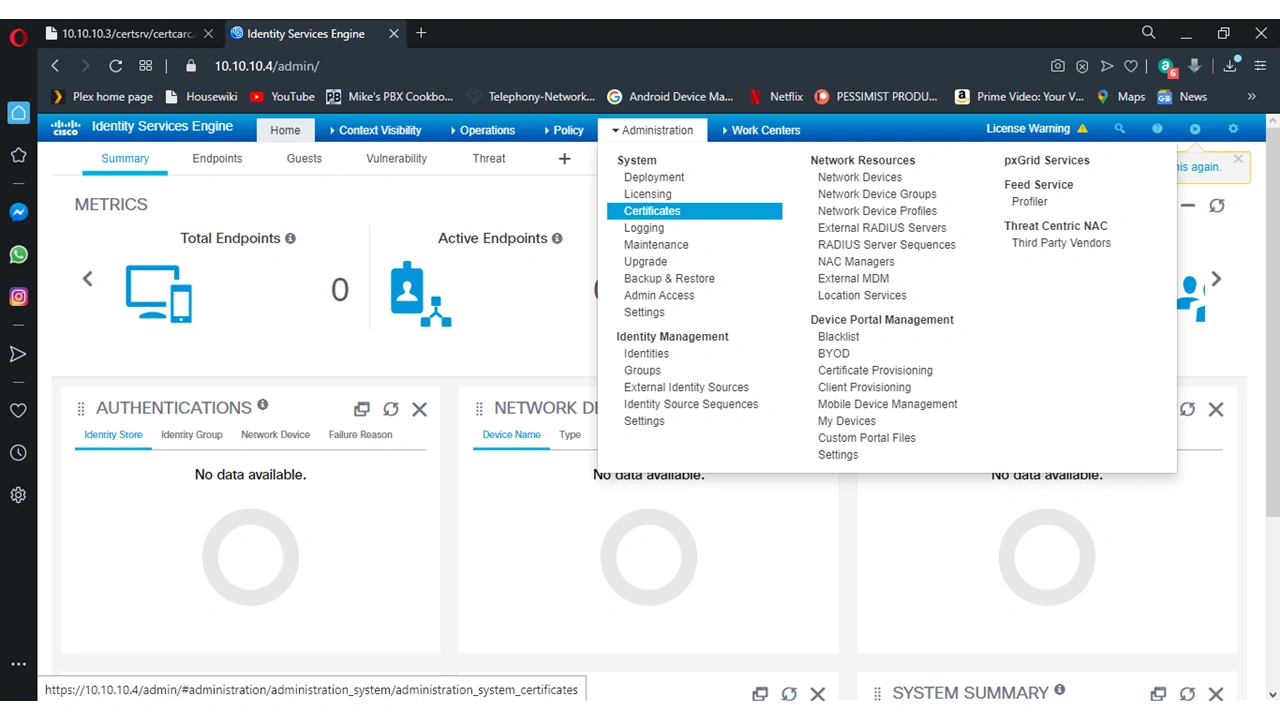This screenshot has width=1280, height=720.
Task: Dismiss the yellow notification banner
Action: coord(1238,159)
